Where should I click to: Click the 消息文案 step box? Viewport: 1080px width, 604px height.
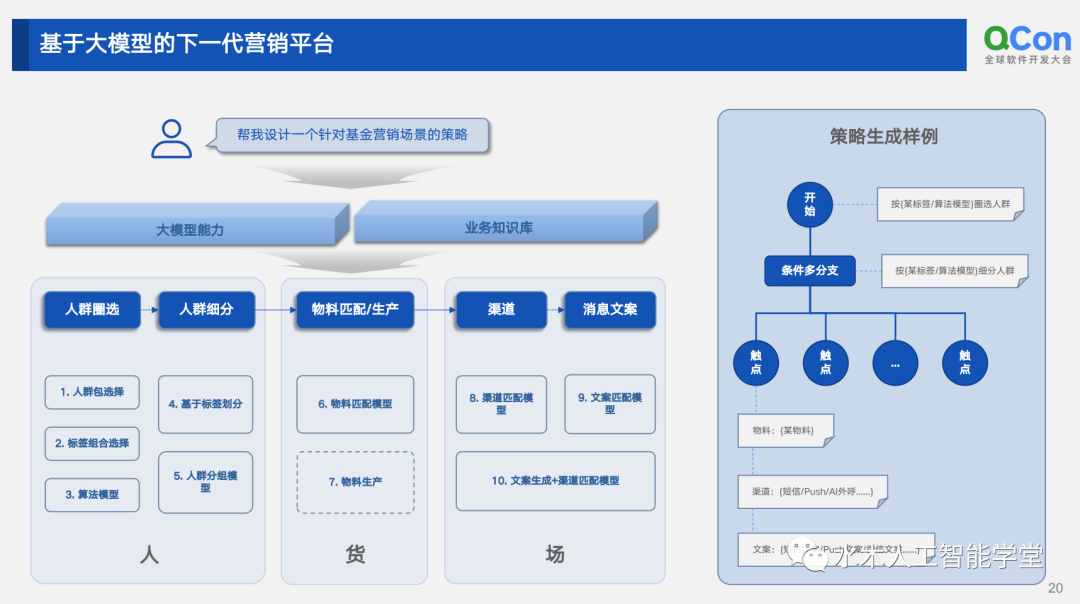[610, 310]
